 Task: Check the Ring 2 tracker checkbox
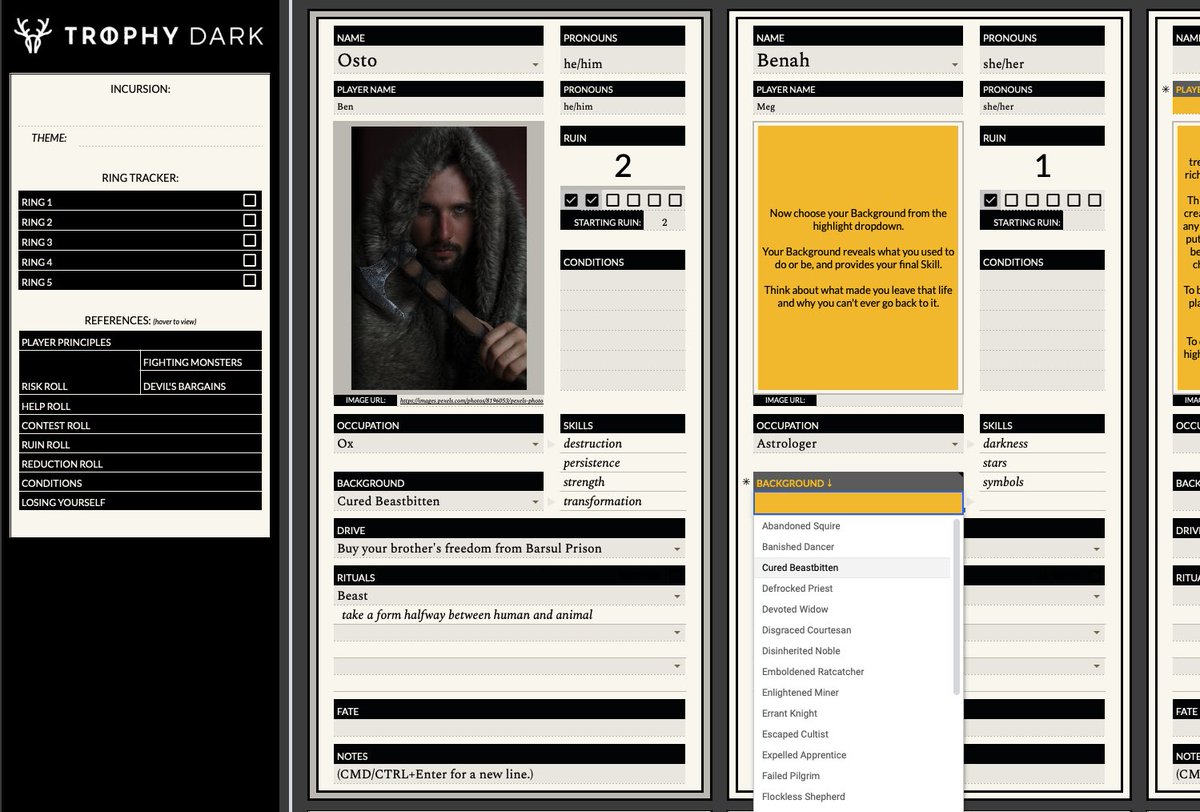(249, 221)
